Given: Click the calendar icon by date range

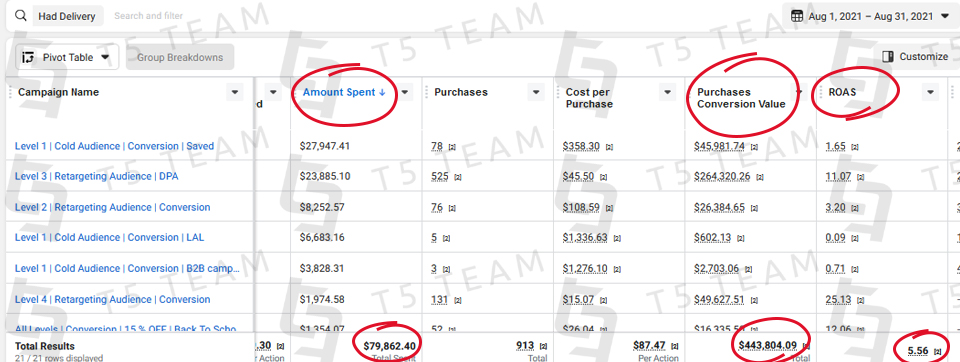Looking at the screenshot, I should (x=797, y=17).
